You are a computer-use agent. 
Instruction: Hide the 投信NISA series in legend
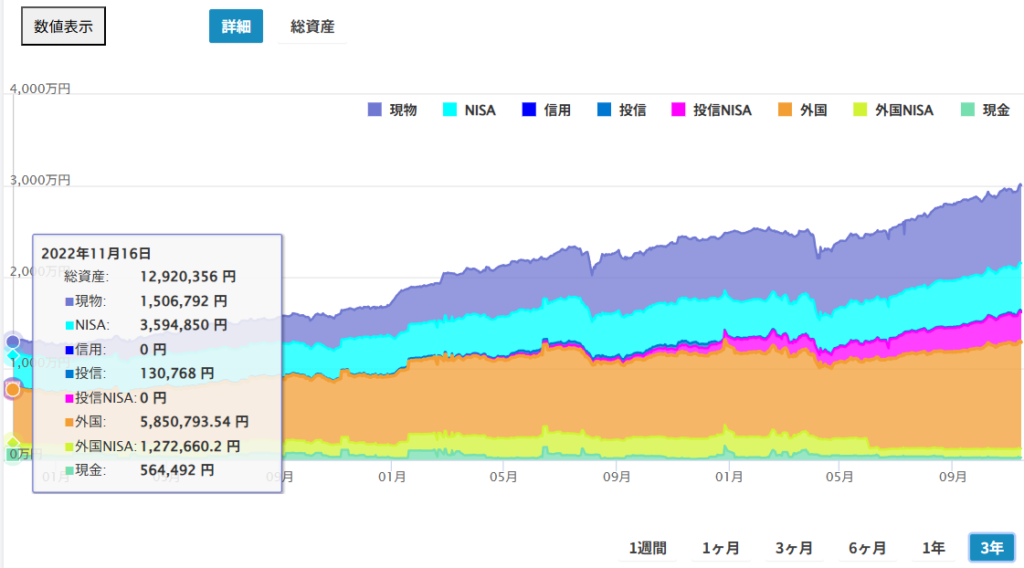tap(711, 110)
